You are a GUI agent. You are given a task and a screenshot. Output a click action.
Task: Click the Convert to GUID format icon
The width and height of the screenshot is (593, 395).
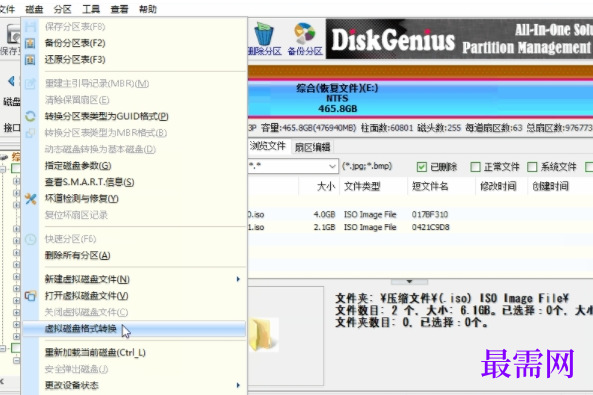(30, 116)
